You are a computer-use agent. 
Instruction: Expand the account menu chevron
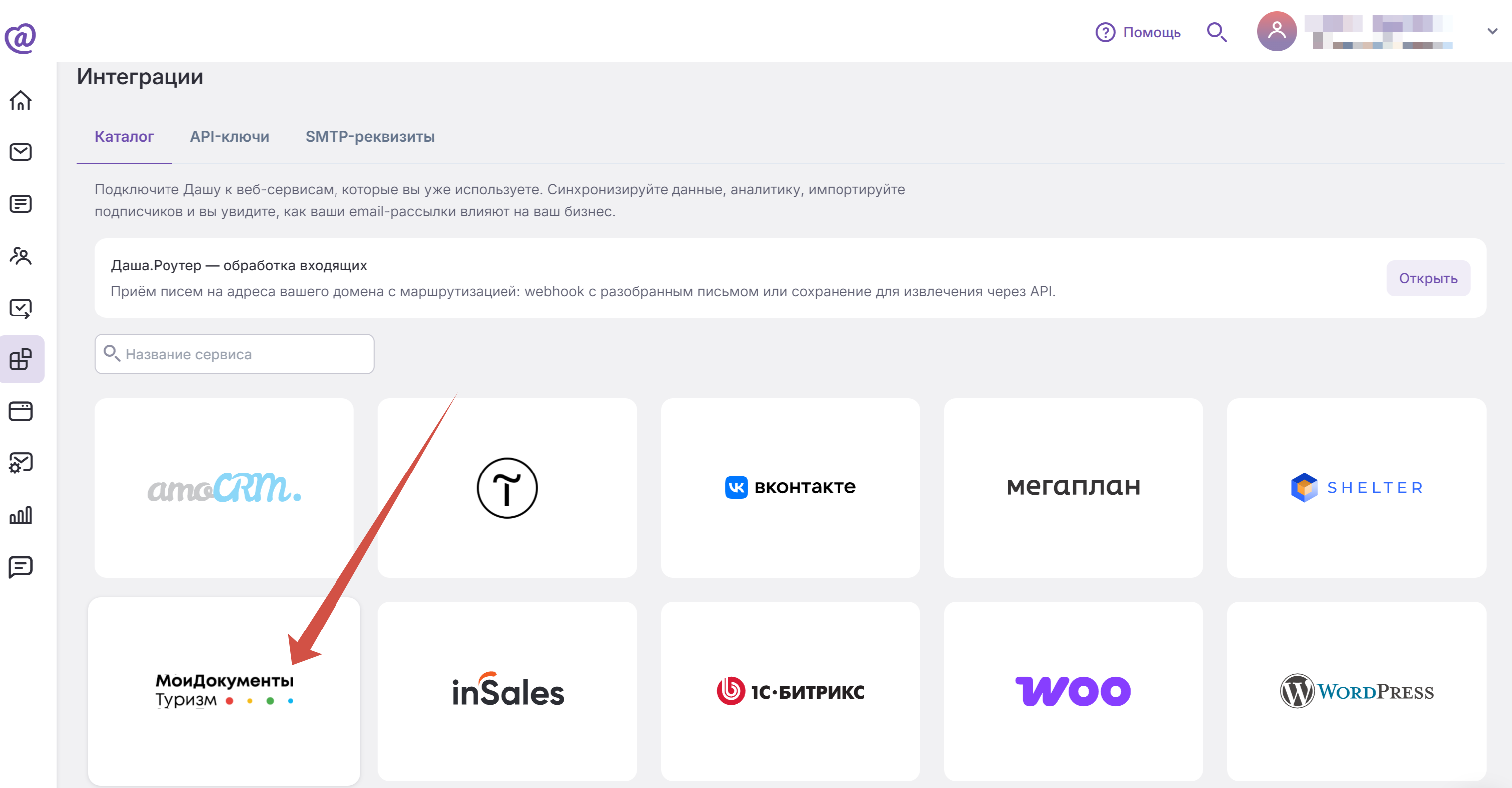(1492, 32)
